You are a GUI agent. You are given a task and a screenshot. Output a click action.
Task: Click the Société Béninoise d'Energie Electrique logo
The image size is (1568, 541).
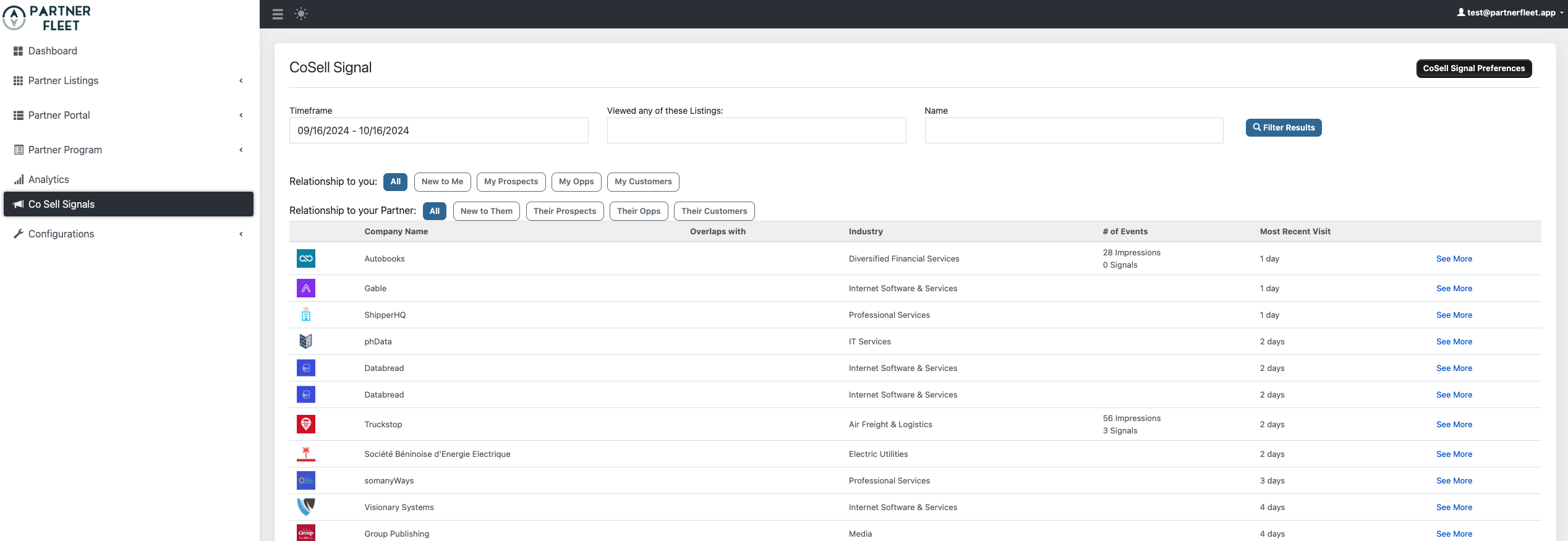306,454
